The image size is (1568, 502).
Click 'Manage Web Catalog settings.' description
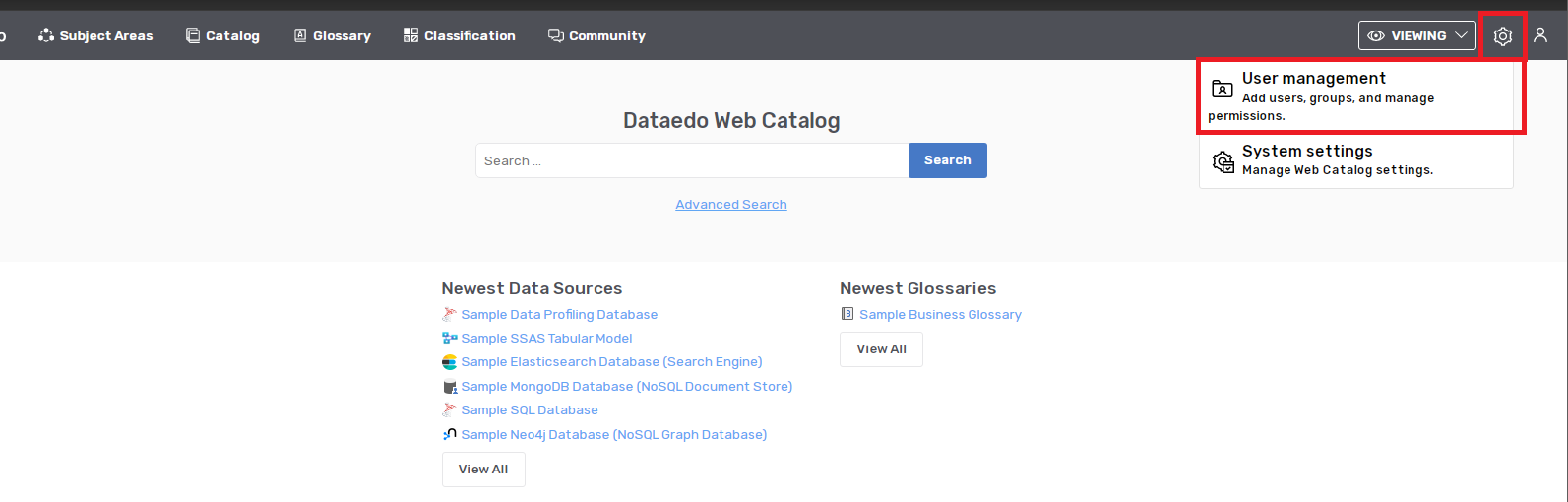(1338, 170)
